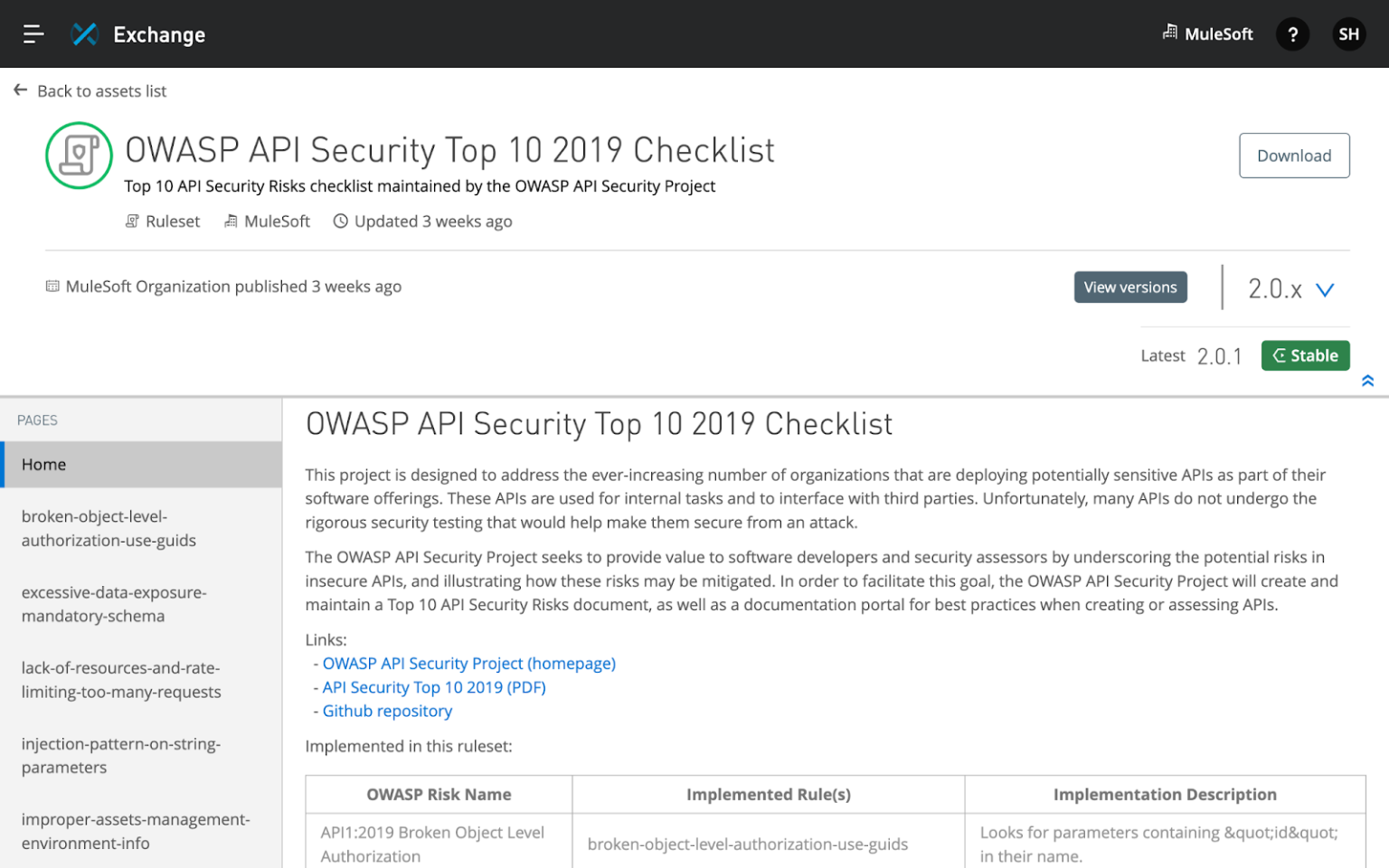This screenshot has height=868, width=1389.
Task: Open the OWASP API Security Project homepage link
Action: pyautogui.click(x=468, y=663)
